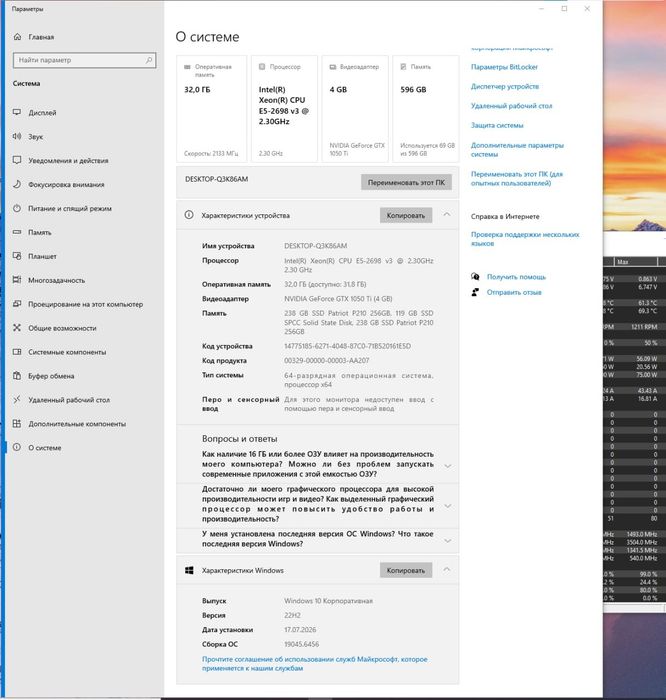666x700 pixels.
Task: Open Параметры BitLocker link
Action: 504,67
